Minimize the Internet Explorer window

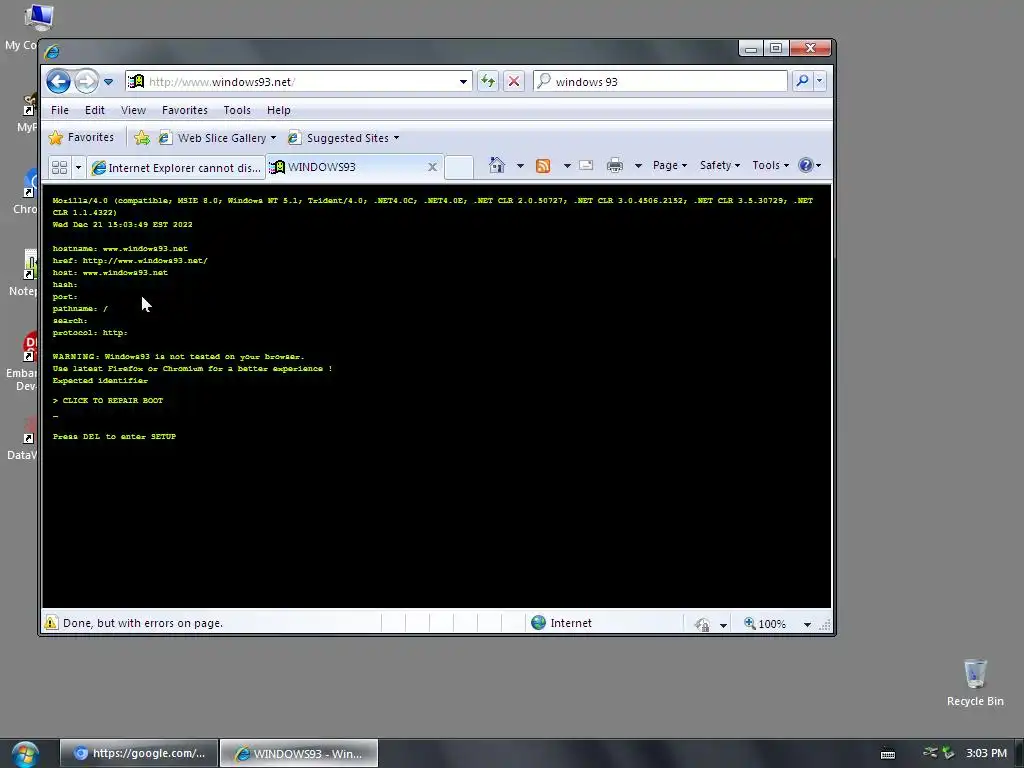point(751,48)
